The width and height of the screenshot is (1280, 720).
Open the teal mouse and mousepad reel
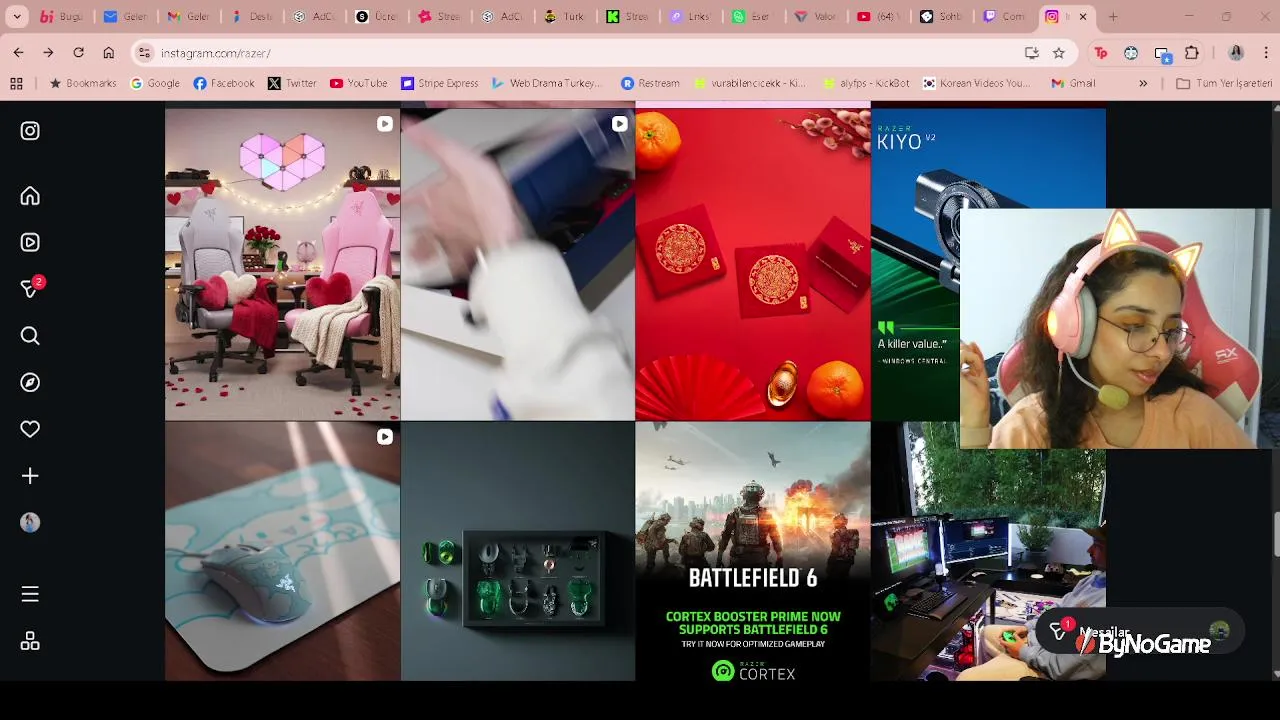coord(282,551)
